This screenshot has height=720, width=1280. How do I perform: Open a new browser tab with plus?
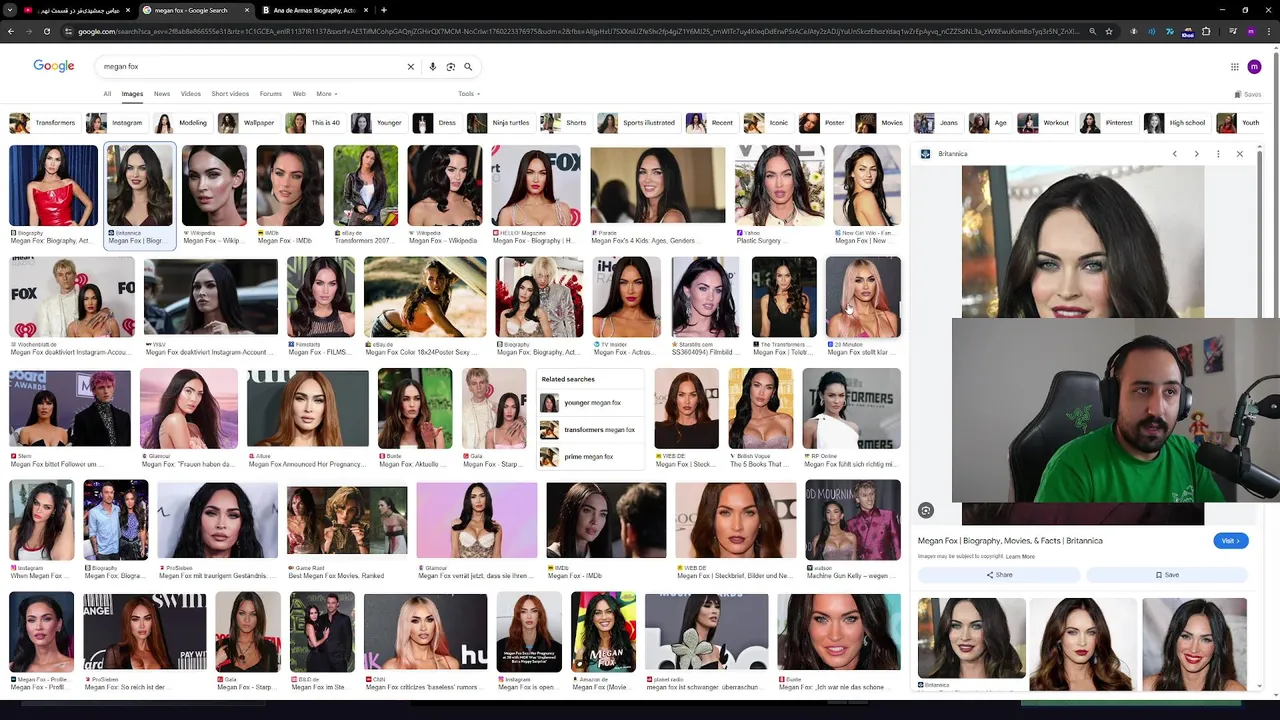(x=384, y=10)
